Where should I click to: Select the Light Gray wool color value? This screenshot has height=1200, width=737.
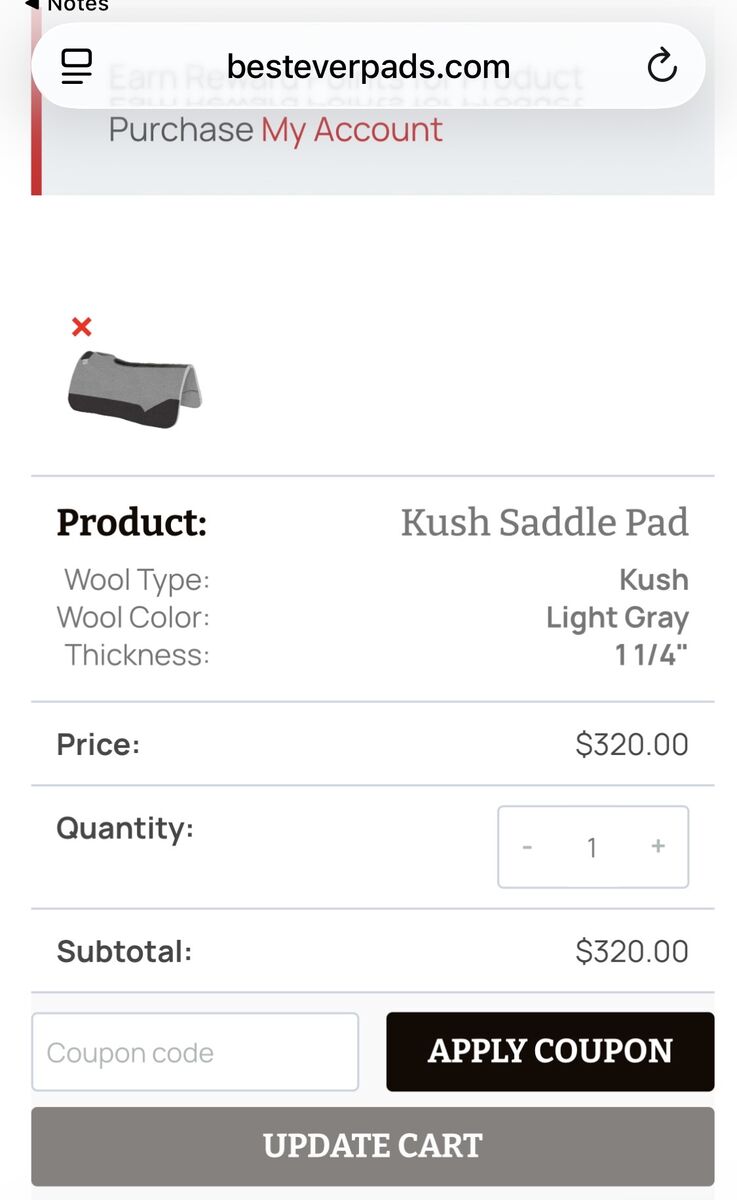616,617
